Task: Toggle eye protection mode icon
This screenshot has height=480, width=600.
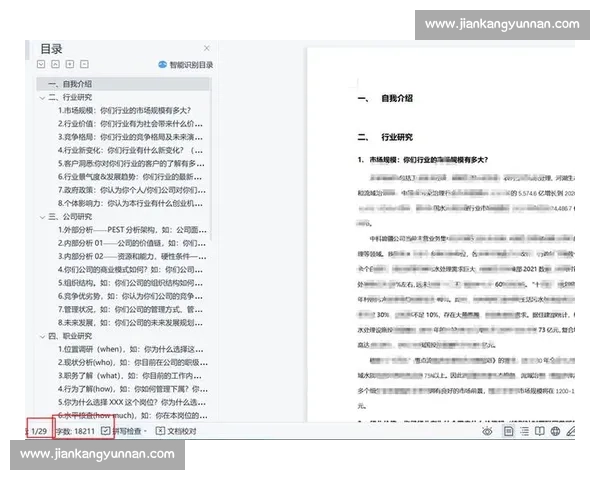Action: coord(487,431)
